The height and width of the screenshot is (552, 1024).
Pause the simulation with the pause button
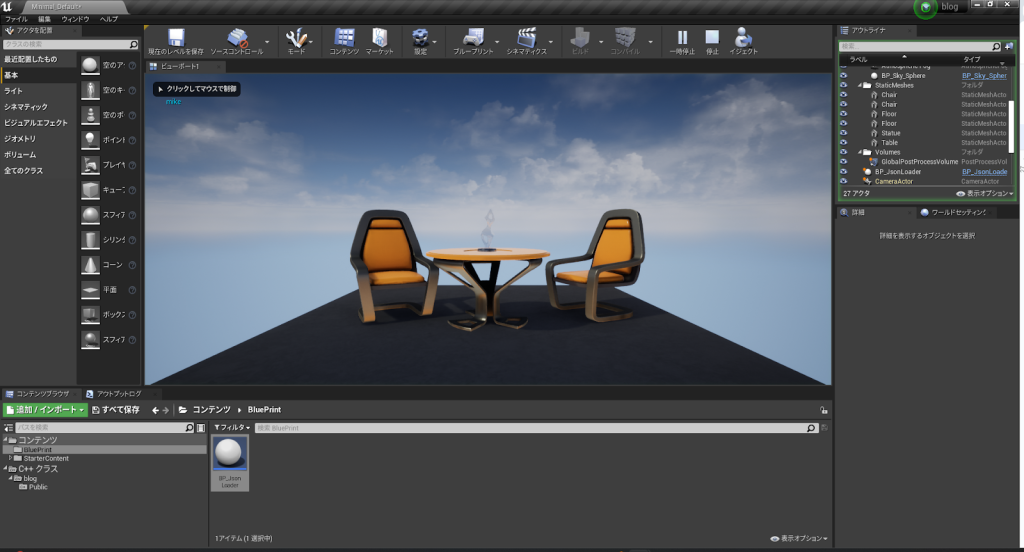coord(683,38)
